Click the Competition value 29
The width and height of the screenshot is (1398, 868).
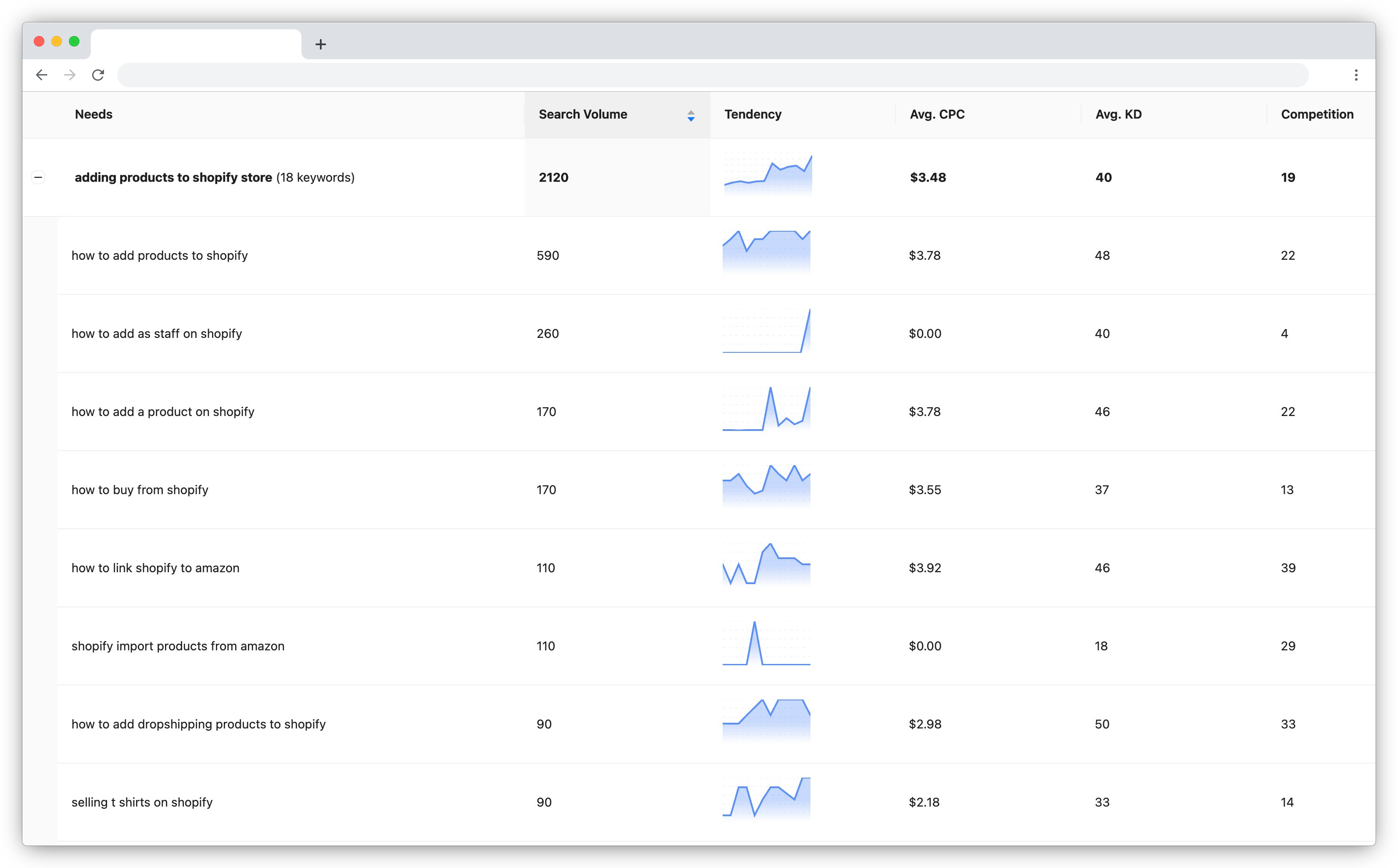(1288, 646)
